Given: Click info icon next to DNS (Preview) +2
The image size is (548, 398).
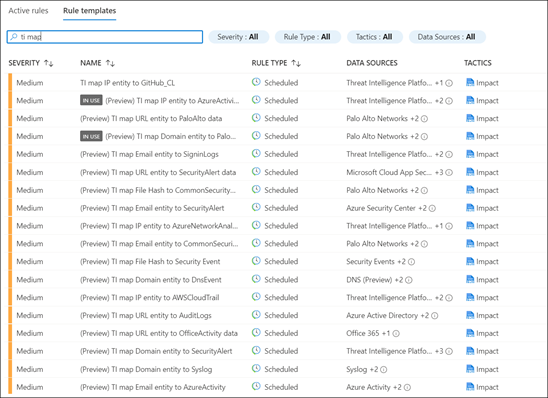Looking at the screenshot, I should pos(409,280).
